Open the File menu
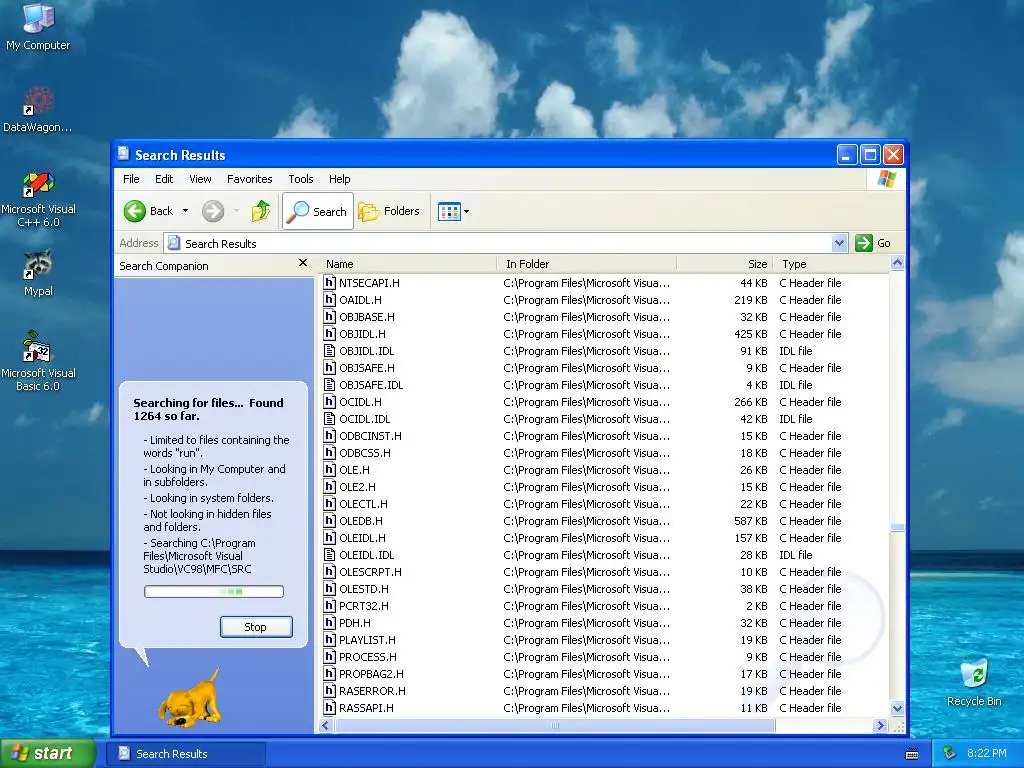The width and height of the screenshot is (1024, 768). coord(131,179)
